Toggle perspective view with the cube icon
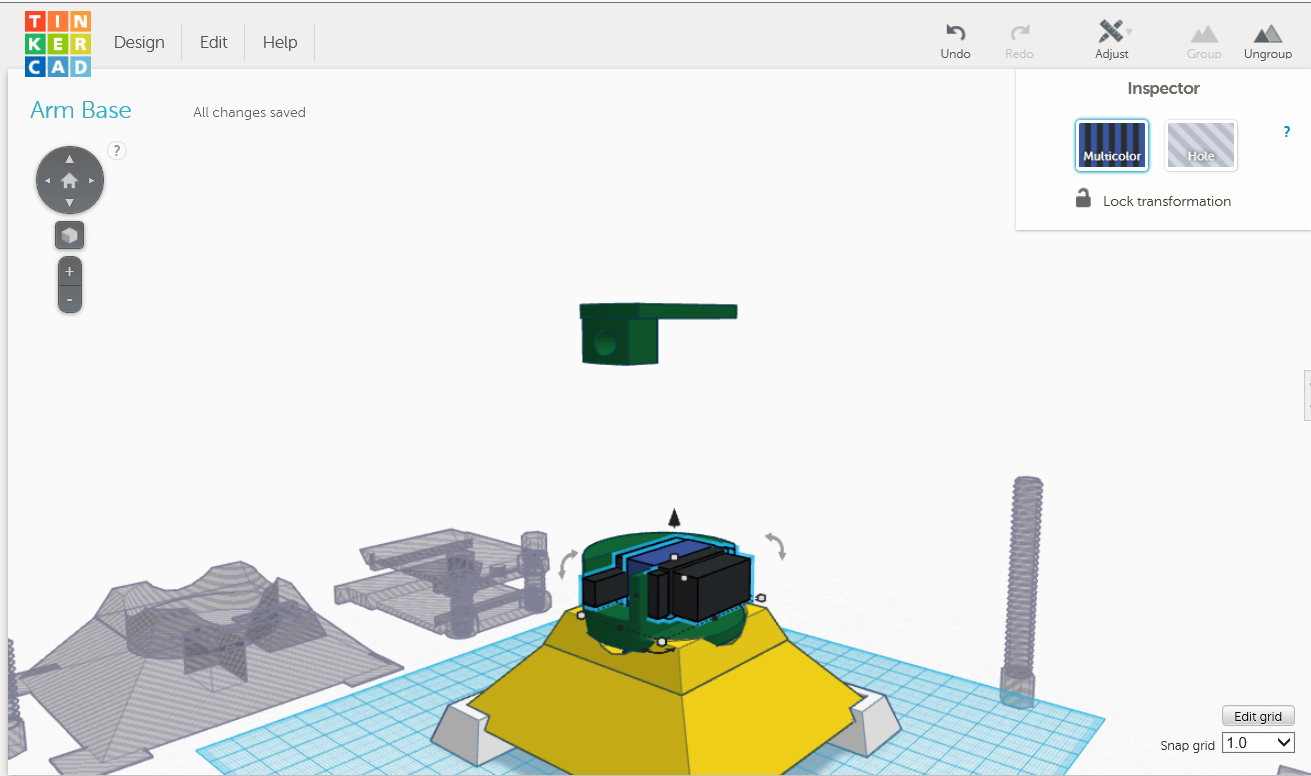 (69, 234)
